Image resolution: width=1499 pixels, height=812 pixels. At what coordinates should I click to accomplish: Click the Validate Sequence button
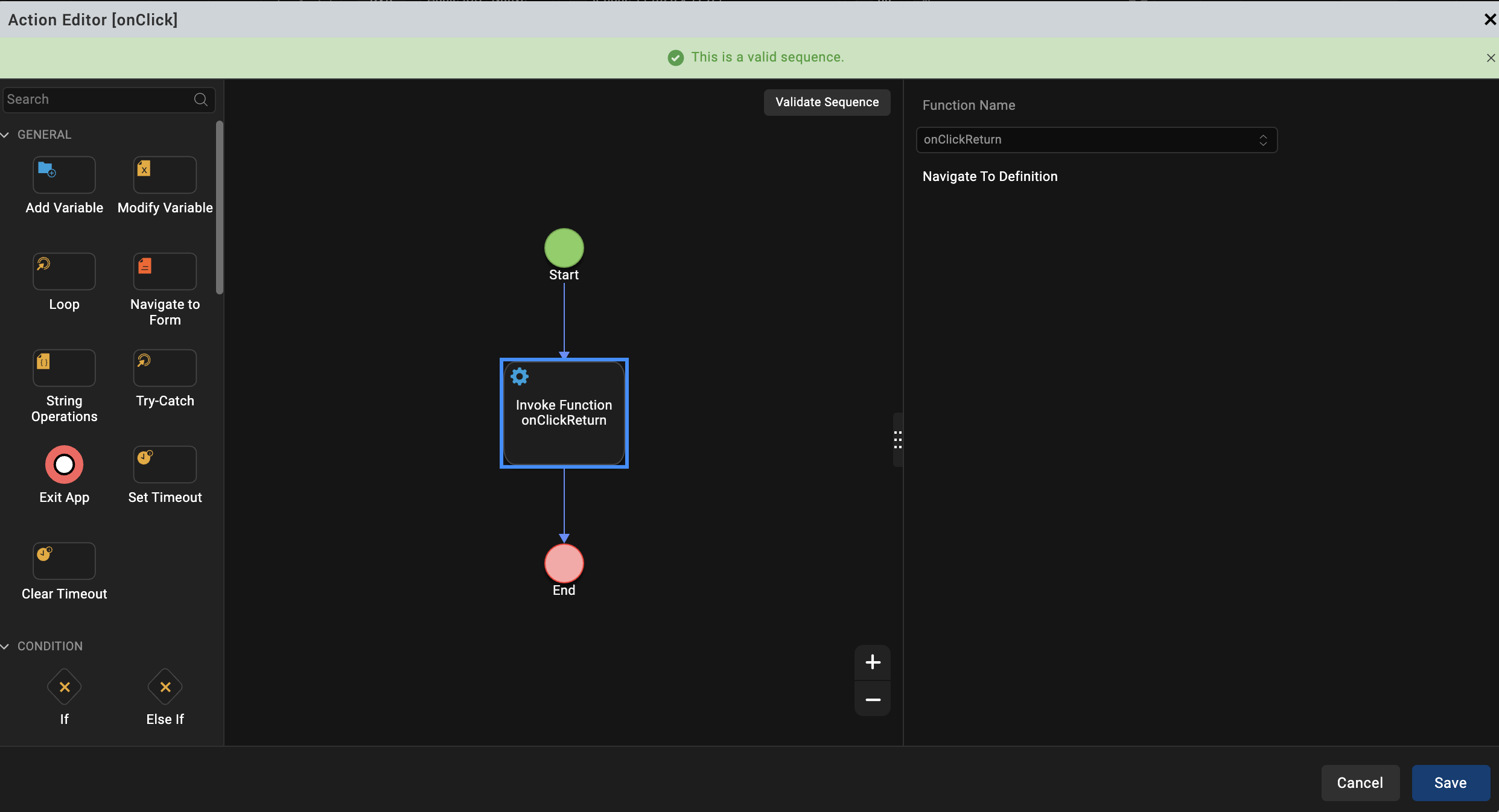click(x=827, y=103)
